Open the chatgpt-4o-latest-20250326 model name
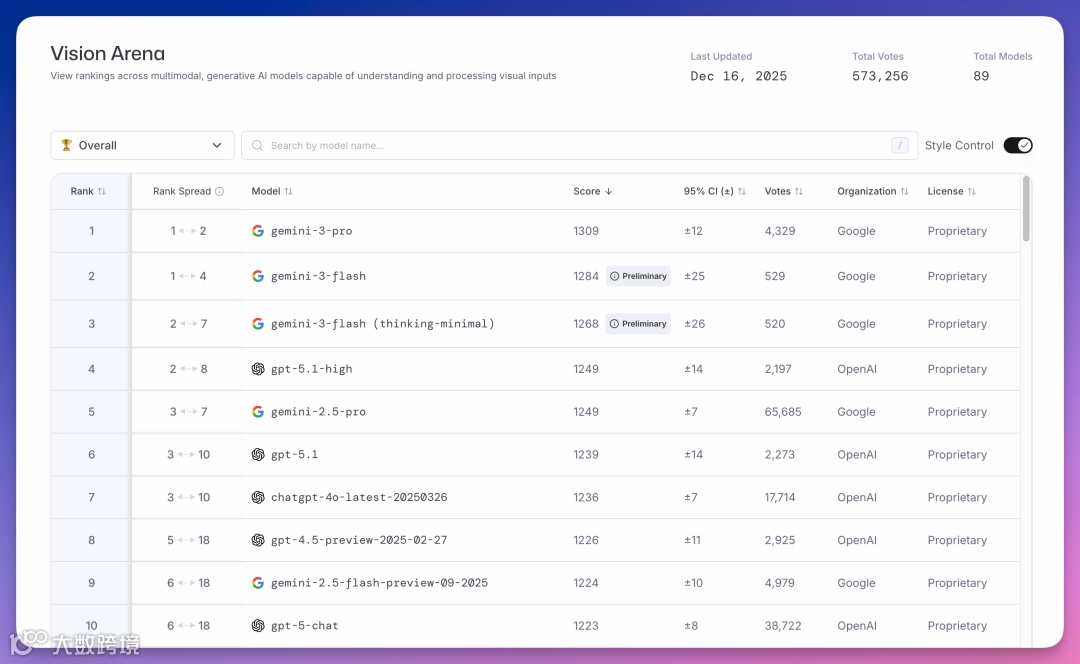The height and width of the screenshot is (664, 1080). click(359, 497)
